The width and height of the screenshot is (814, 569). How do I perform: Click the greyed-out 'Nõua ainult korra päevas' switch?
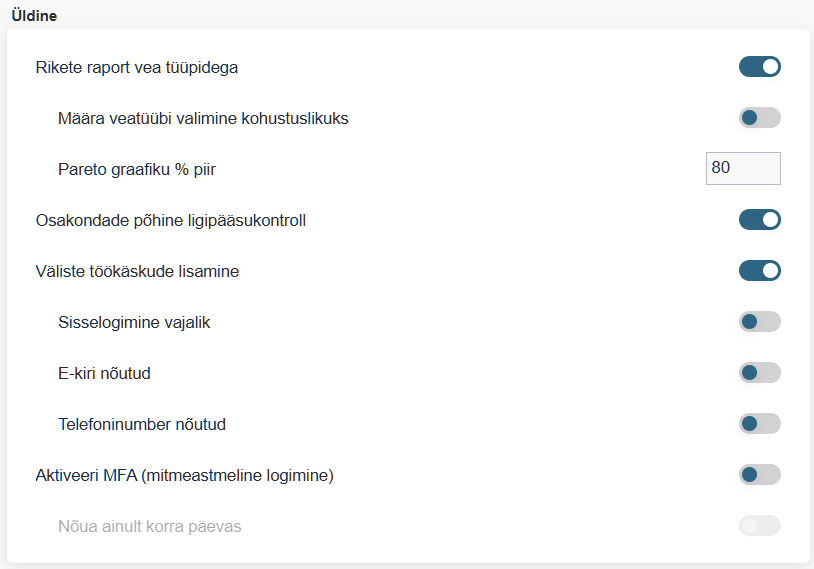759,525
